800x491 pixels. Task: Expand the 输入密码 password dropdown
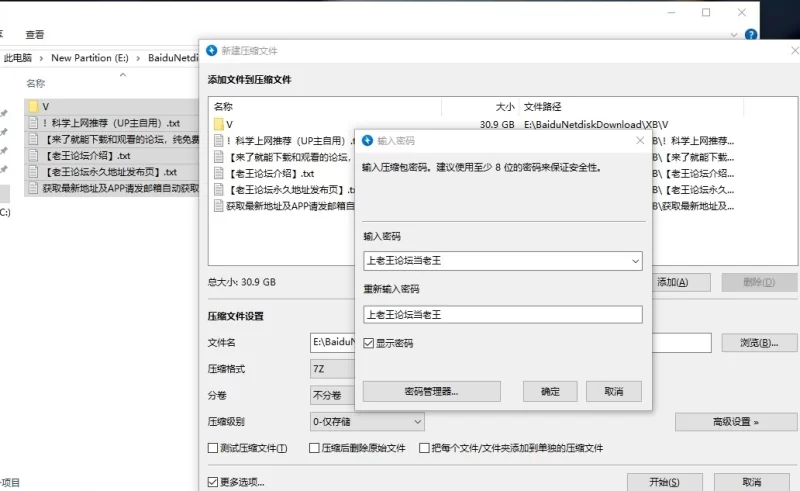634,261
